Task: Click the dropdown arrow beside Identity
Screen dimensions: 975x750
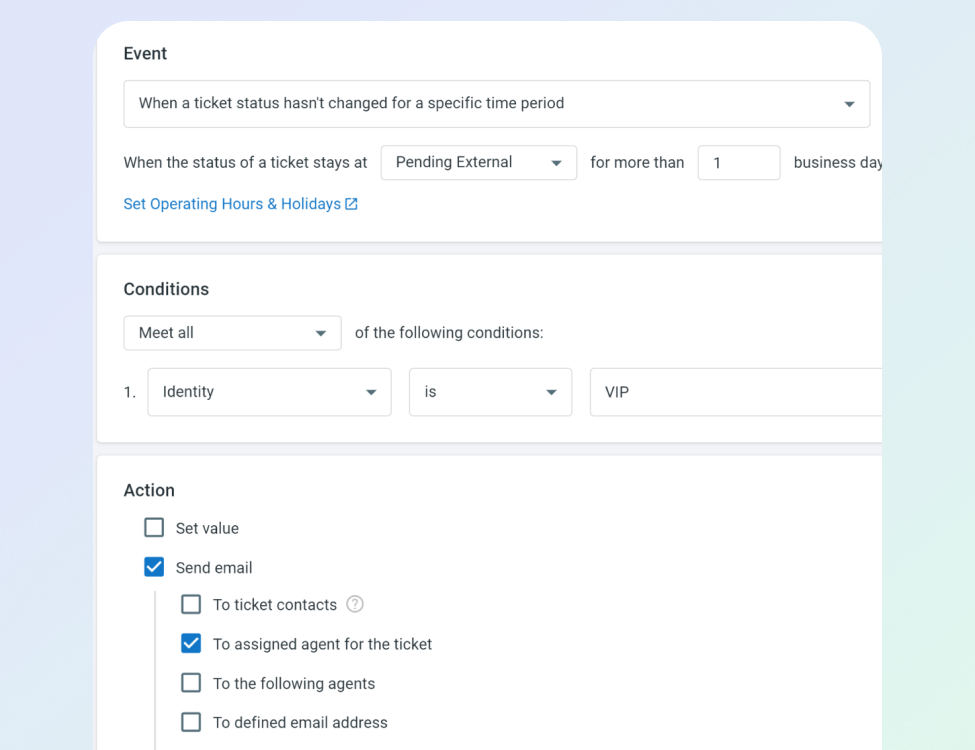Action: click(370, 392)
